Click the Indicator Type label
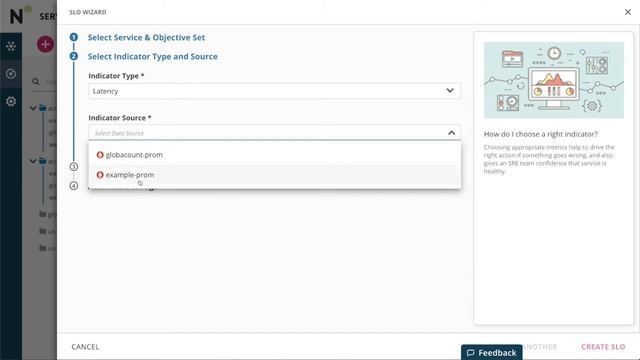Screen dimensions: 640x360 [x=116, y=76]
